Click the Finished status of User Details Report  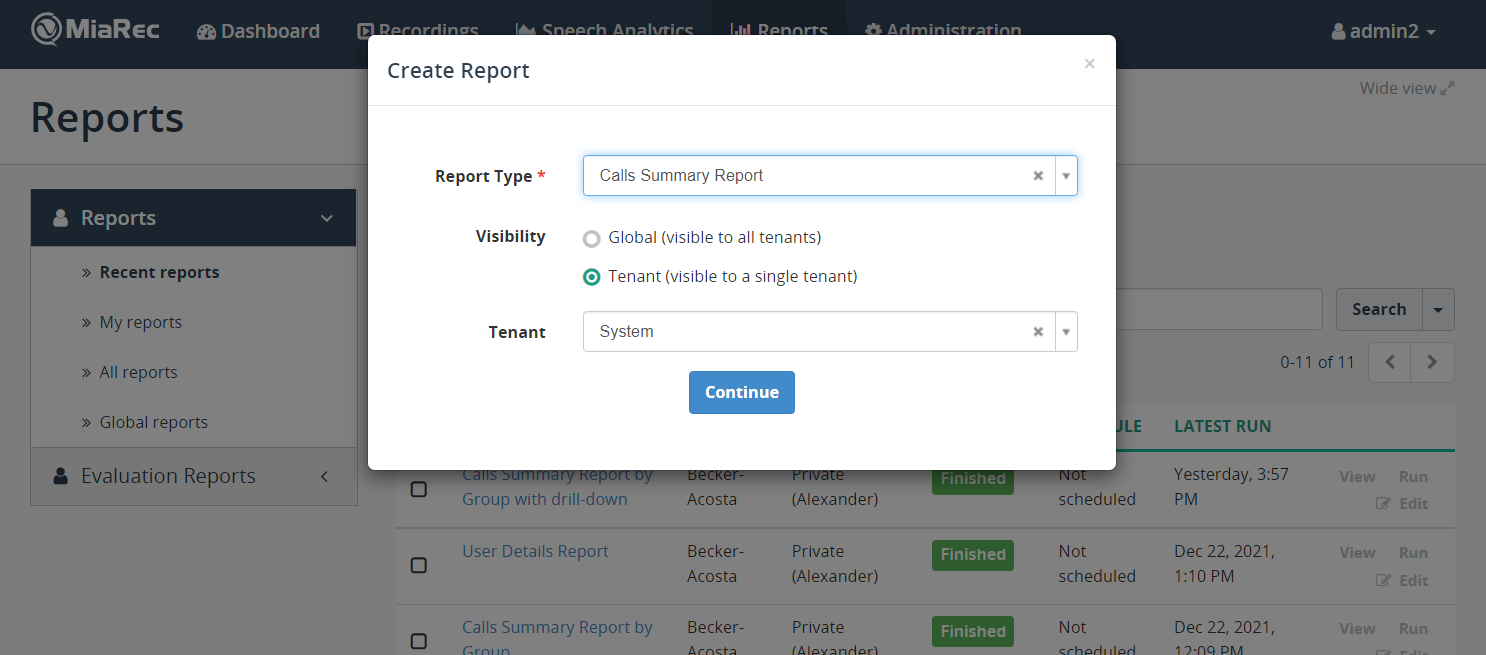973,555
